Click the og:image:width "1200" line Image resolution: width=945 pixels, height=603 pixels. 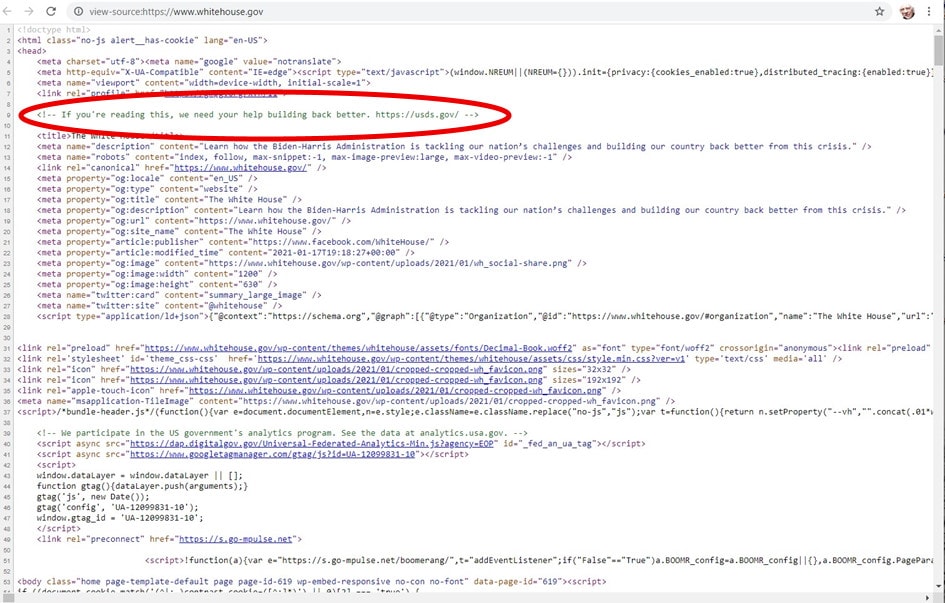coord(157,273)
